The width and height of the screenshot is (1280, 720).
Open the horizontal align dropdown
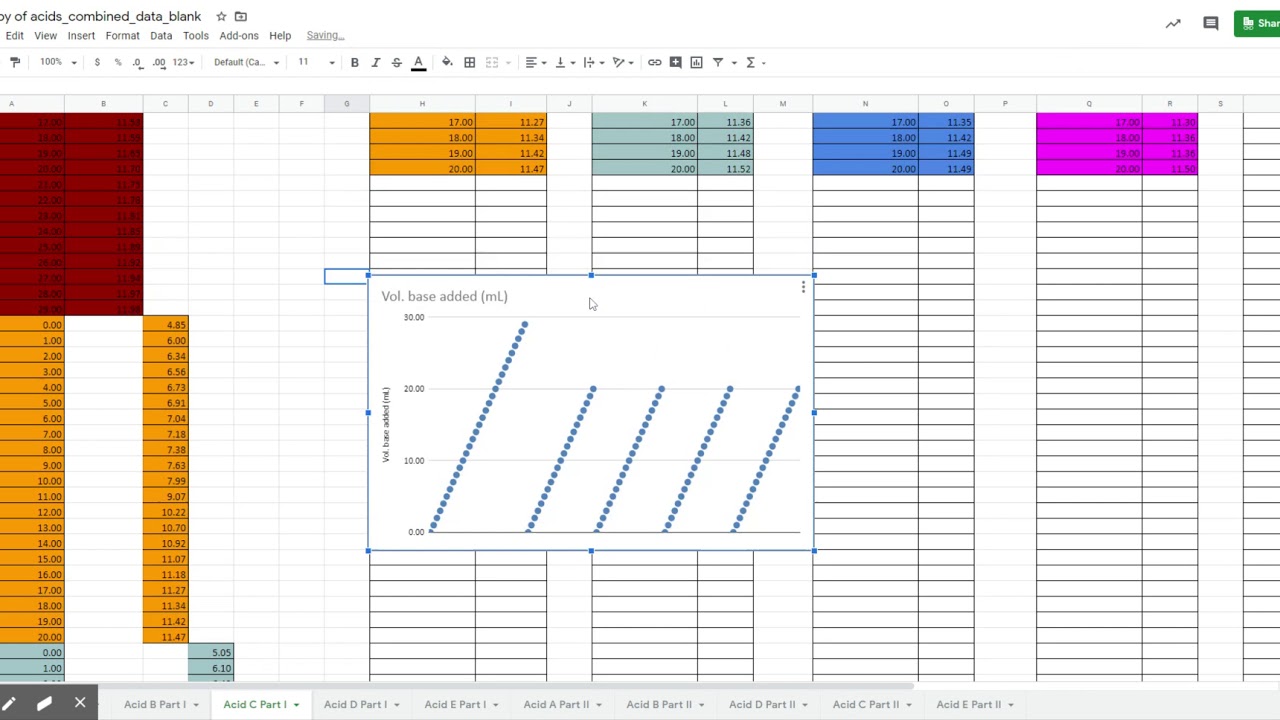pos(535,62)
